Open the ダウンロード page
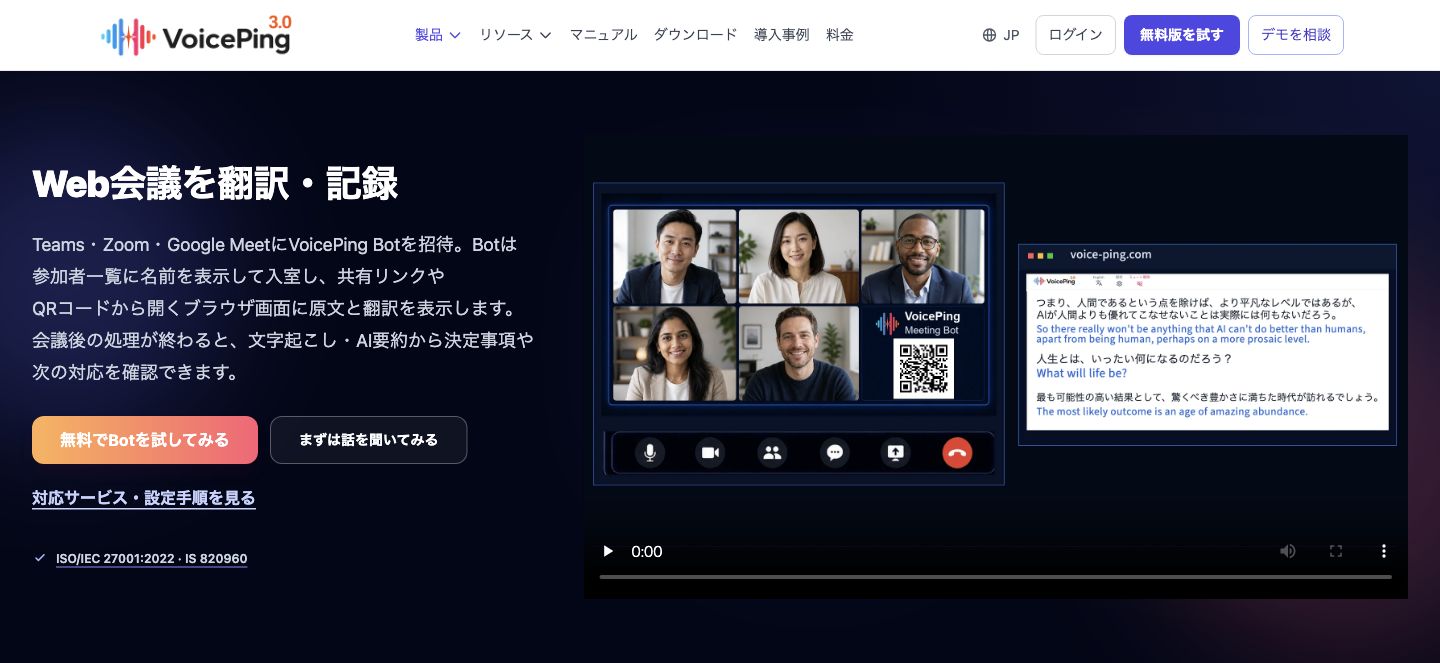The height and width of the screenshot is (663, 1440). (x=695, y=35)
